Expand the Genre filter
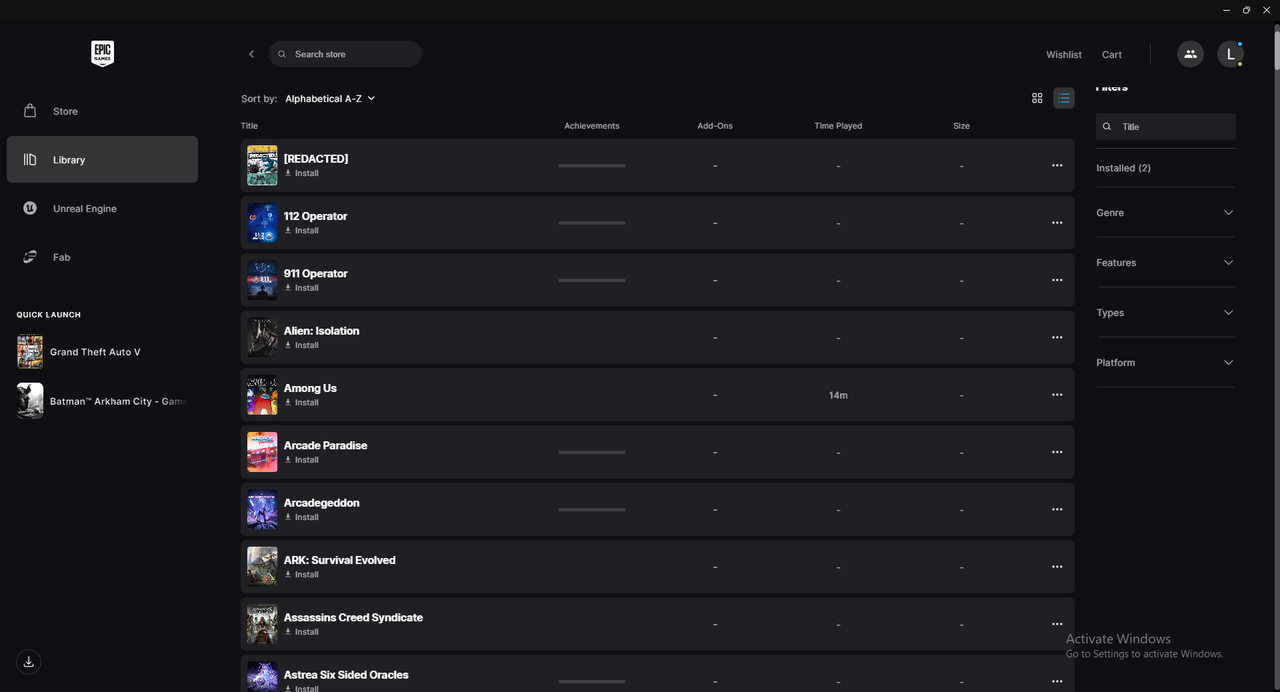The width and height of the screenshot is (1280, 692). pos(1165,212)
